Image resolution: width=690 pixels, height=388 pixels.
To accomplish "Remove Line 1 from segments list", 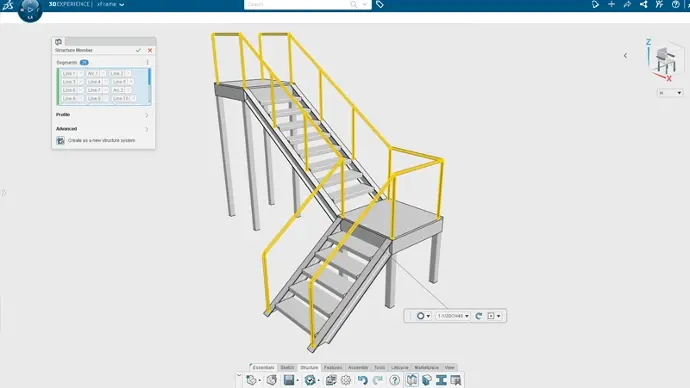I will (x=81, y=73).
